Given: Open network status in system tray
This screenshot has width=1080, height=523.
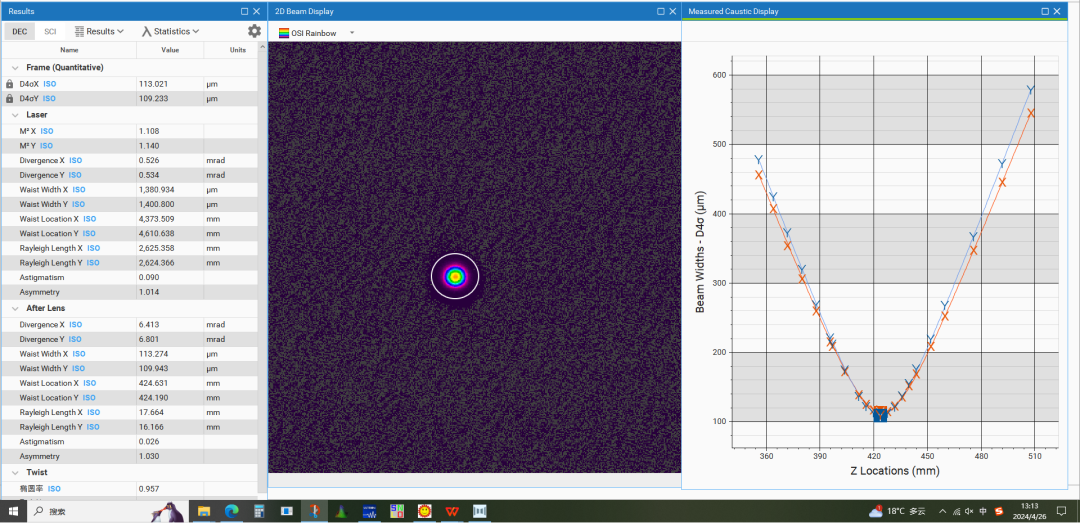Looking at the screenshot, I should (955, 511).
